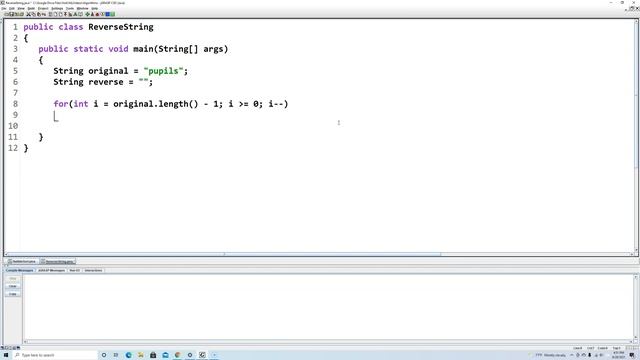Open Chrome from the taskbar
640x360 pixels.
178,355
